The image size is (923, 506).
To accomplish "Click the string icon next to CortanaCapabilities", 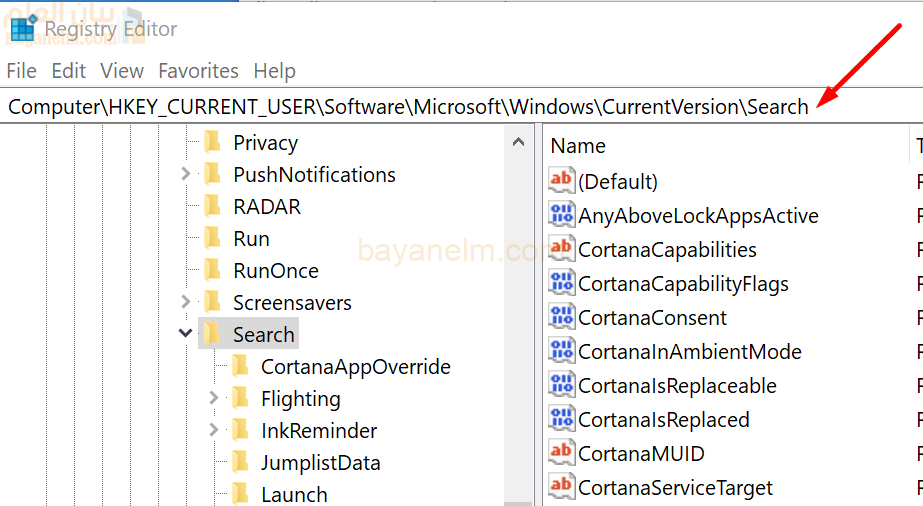I will point(562,249).
